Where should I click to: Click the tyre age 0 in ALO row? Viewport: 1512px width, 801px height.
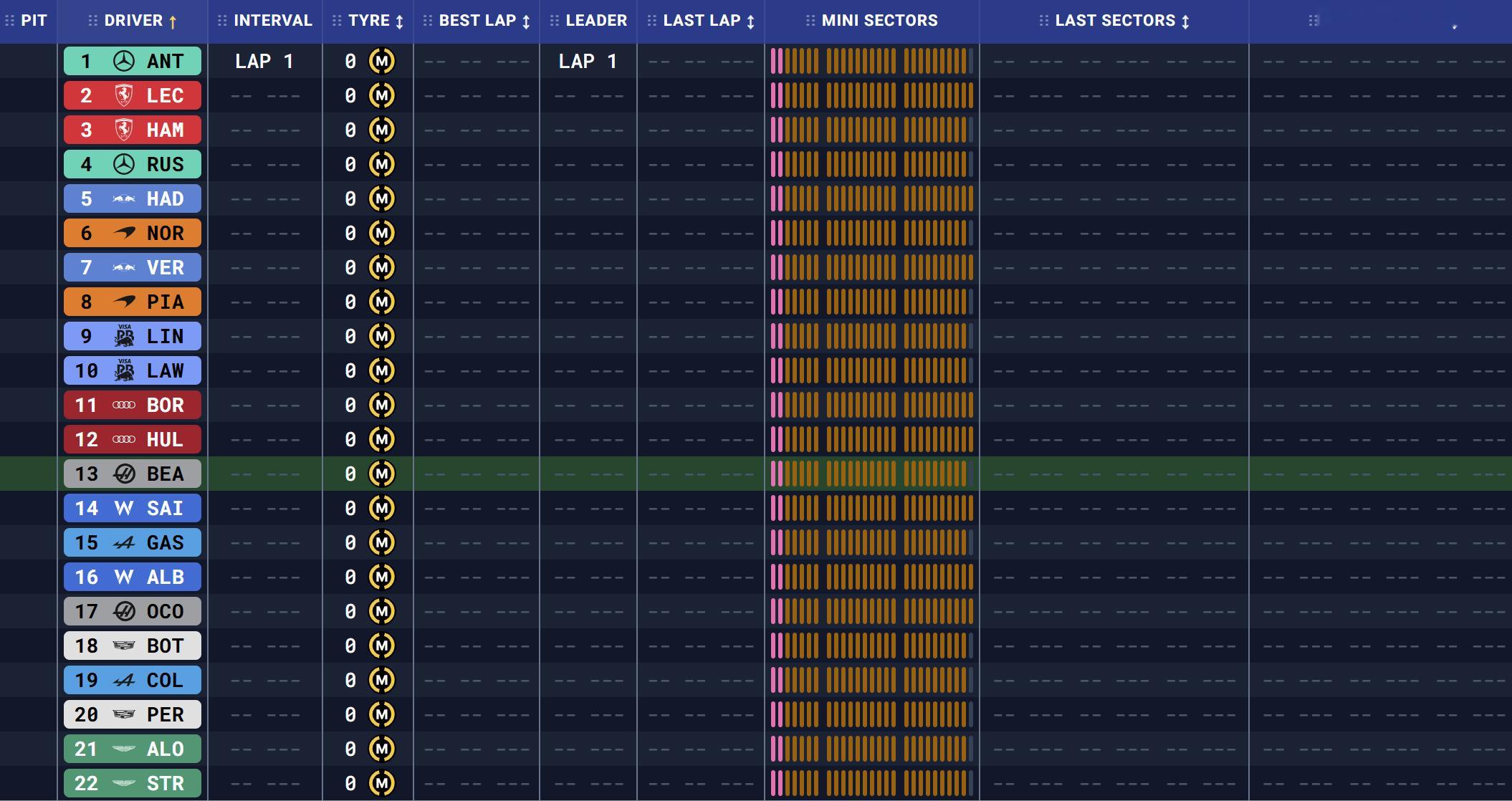click(350, 749)
